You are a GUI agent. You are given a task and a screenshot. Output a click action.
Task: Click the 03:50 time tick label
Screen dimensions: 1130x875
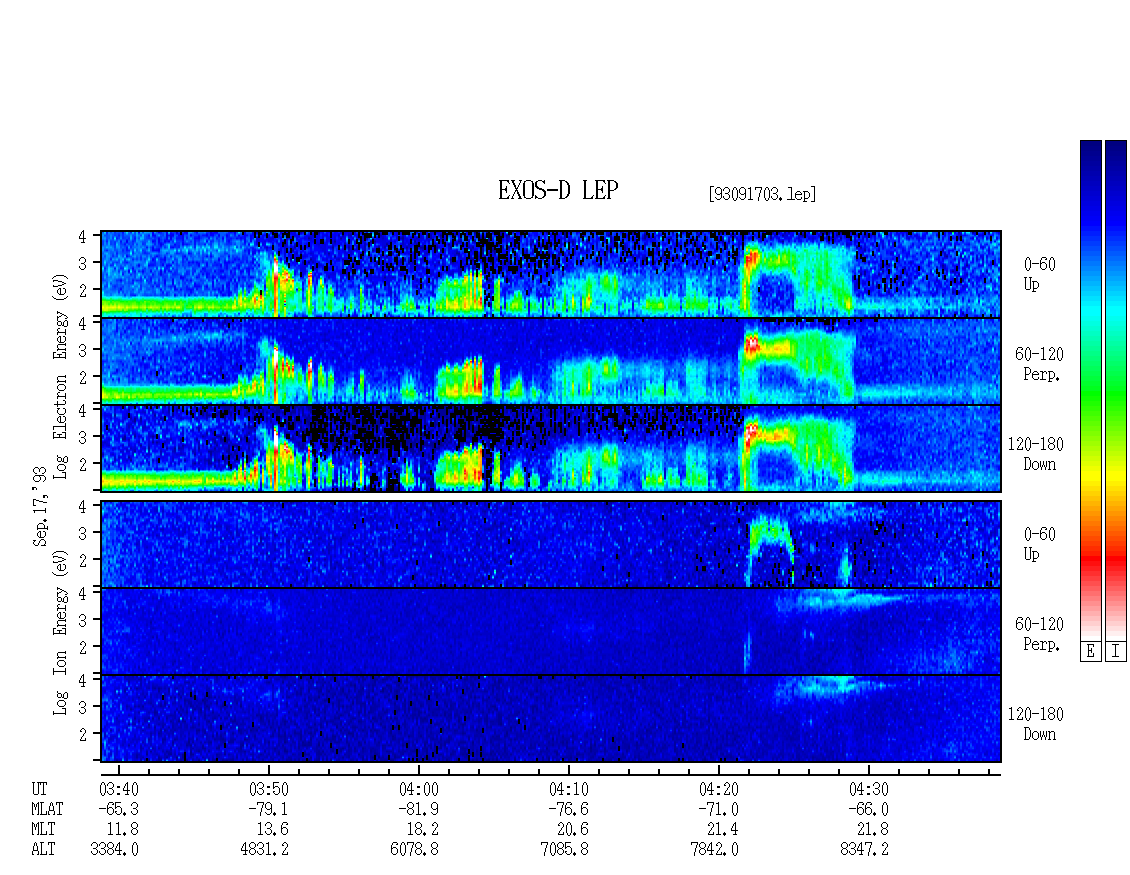click(269, 789)
